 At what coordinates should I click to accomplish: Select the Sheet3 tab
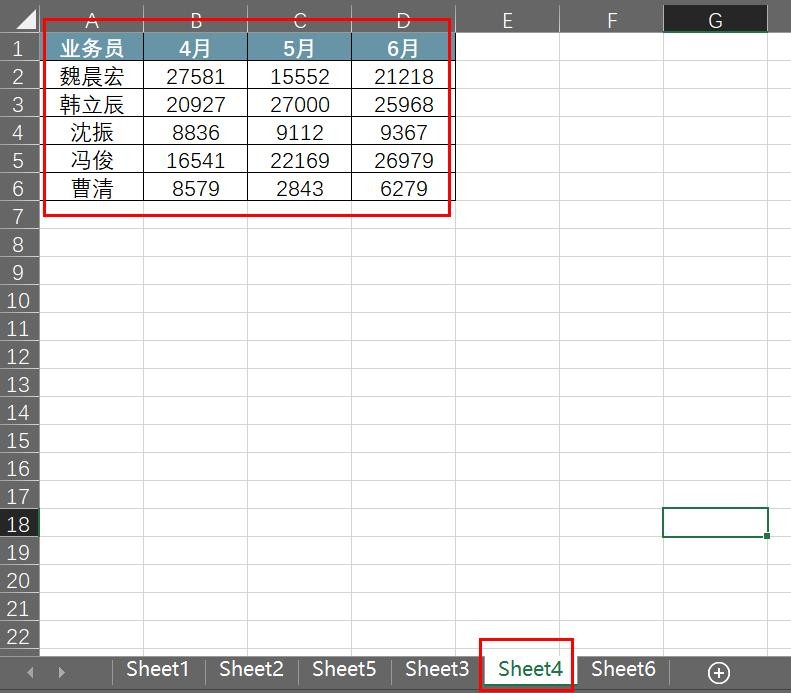click(x=437, y=669)
